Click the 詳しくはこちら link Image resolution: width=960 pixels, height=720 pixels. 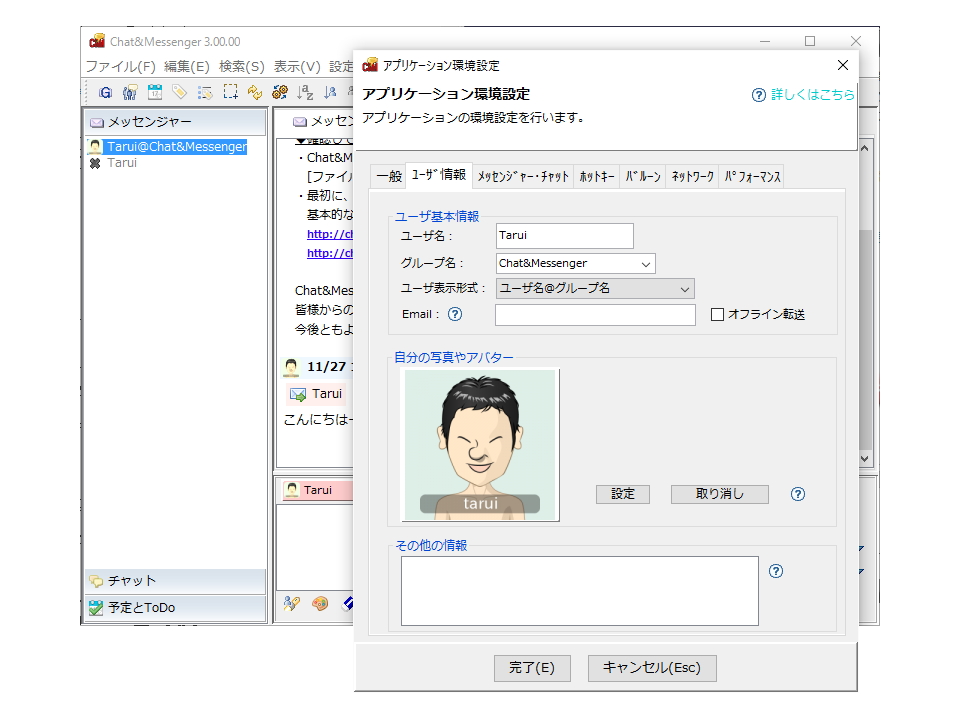[x=814, y=95]
